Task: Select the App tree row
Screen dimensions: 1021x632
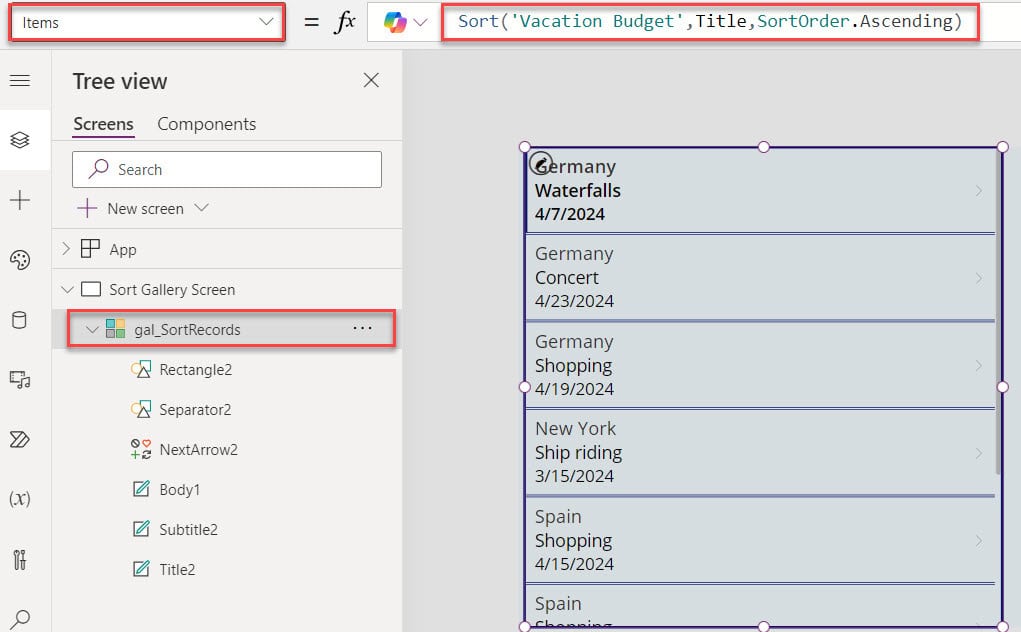Action: [227, 249]
